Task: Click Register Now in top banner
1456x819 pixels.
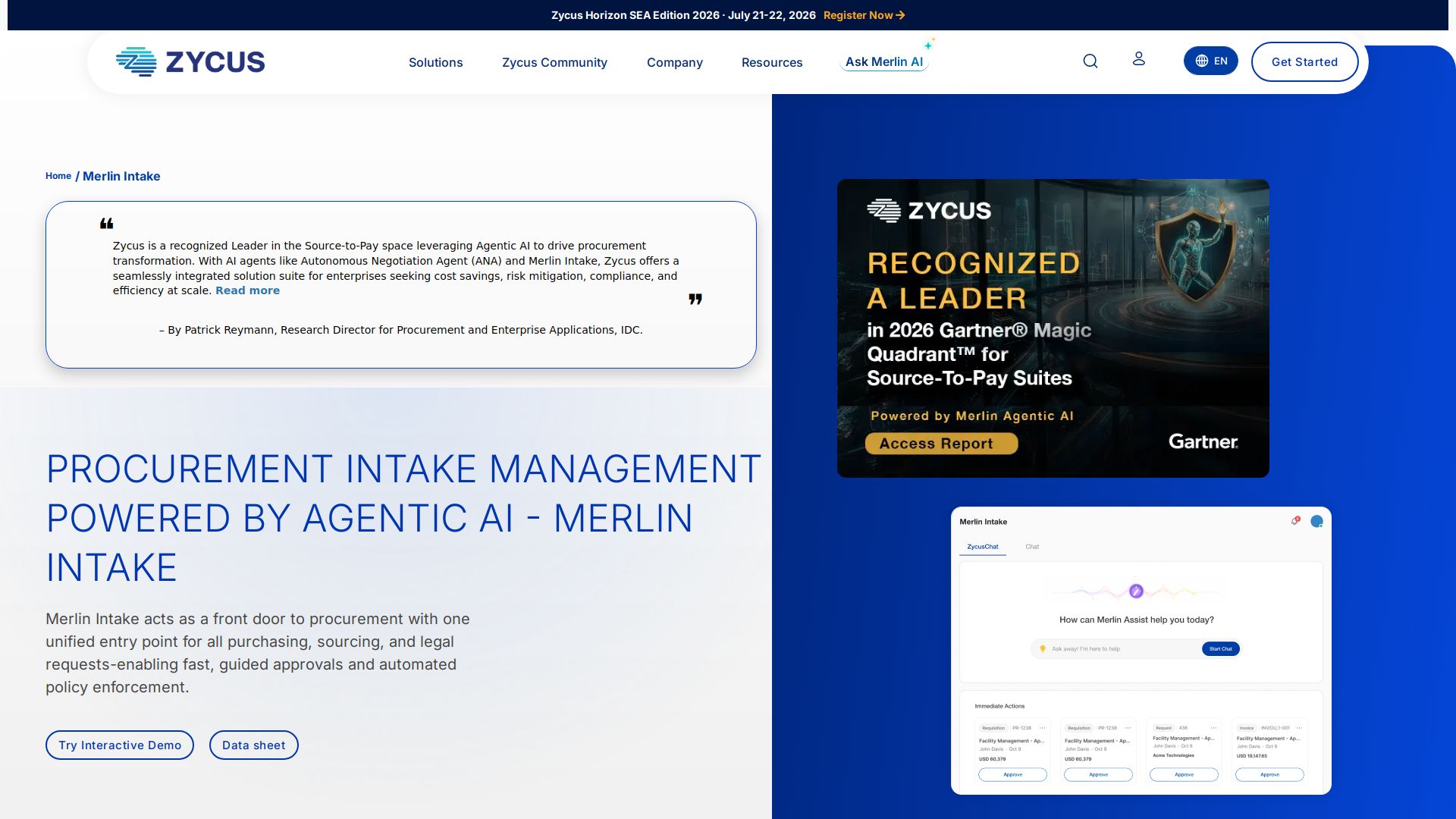Action: (864, 15)
